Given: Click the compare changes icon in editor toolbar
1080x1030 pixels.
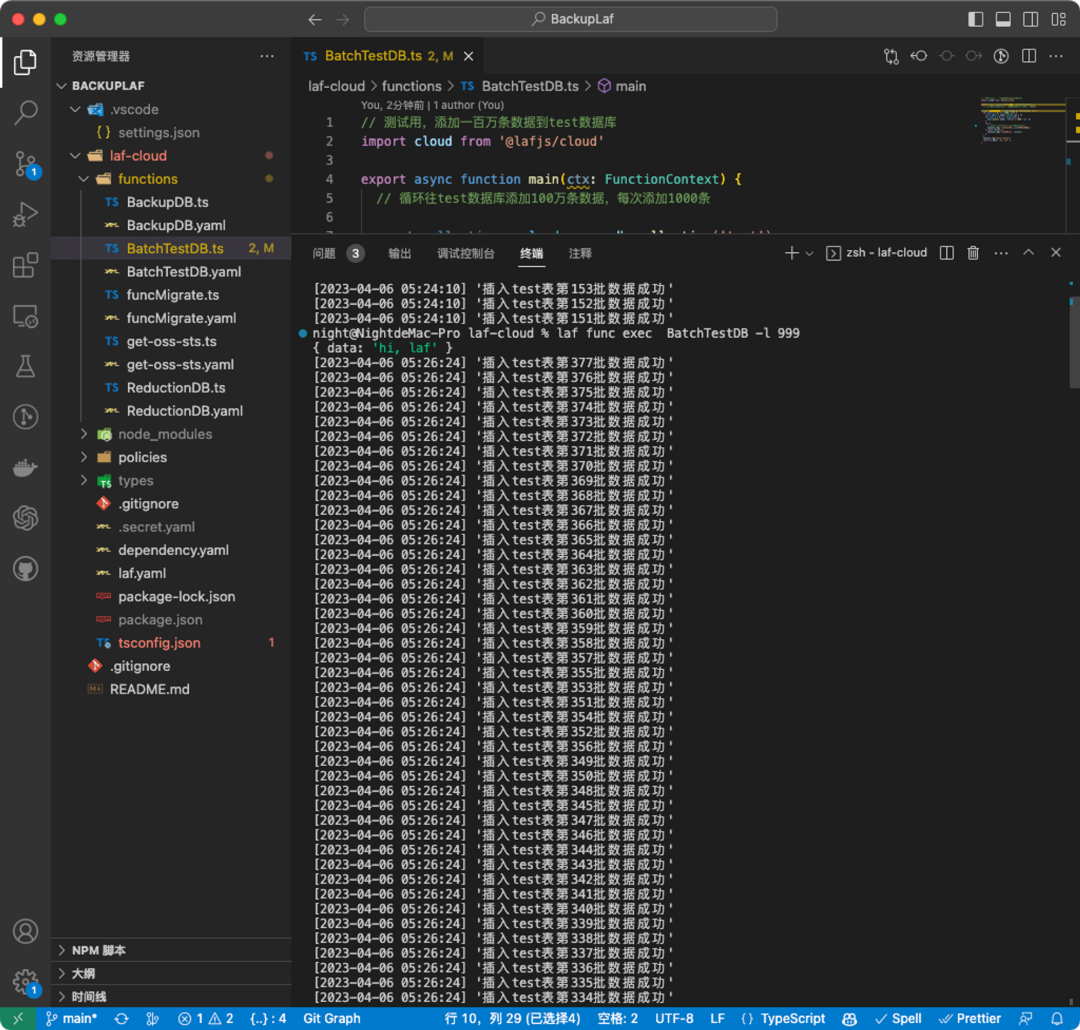Looking at the screenshot, I should pos(891,56).
